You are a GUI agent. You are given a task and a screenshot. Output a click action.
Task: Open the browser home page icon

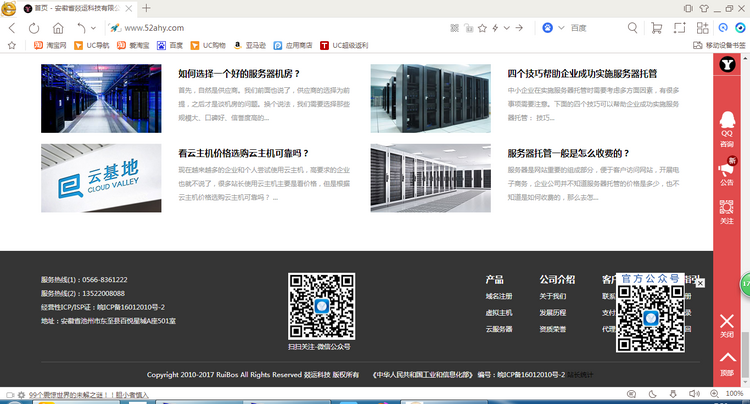tap(58, 28)
